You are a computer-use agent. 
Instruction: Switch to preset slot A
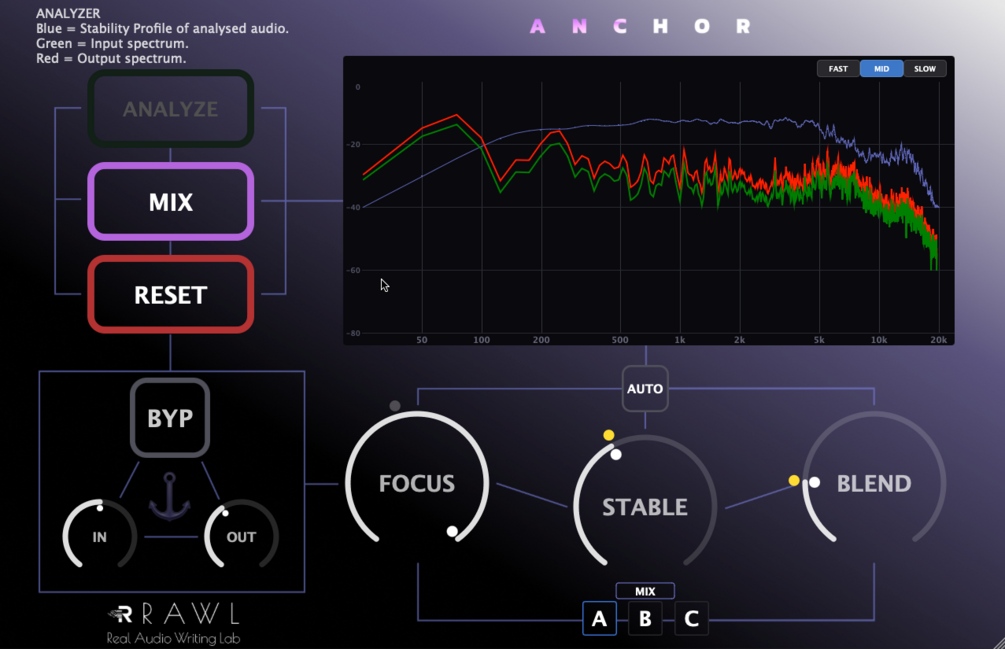click(599, 618)
